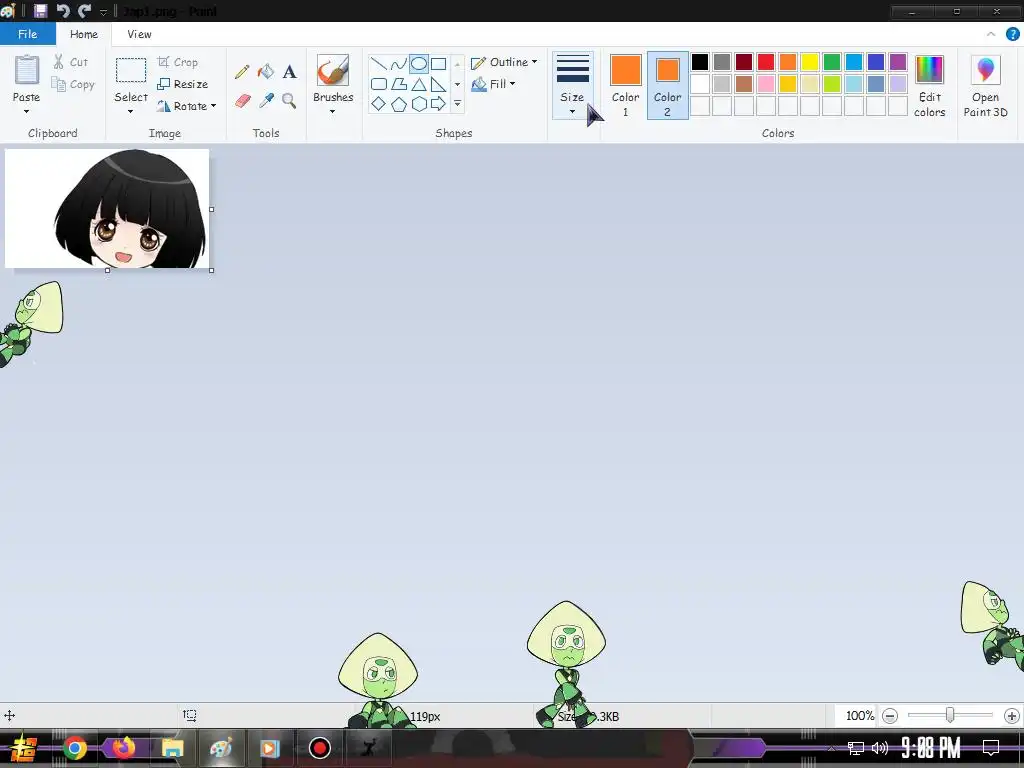Click the Paste clipboard icon
Screen dimensions: 1024x768
tap(27, 70)
